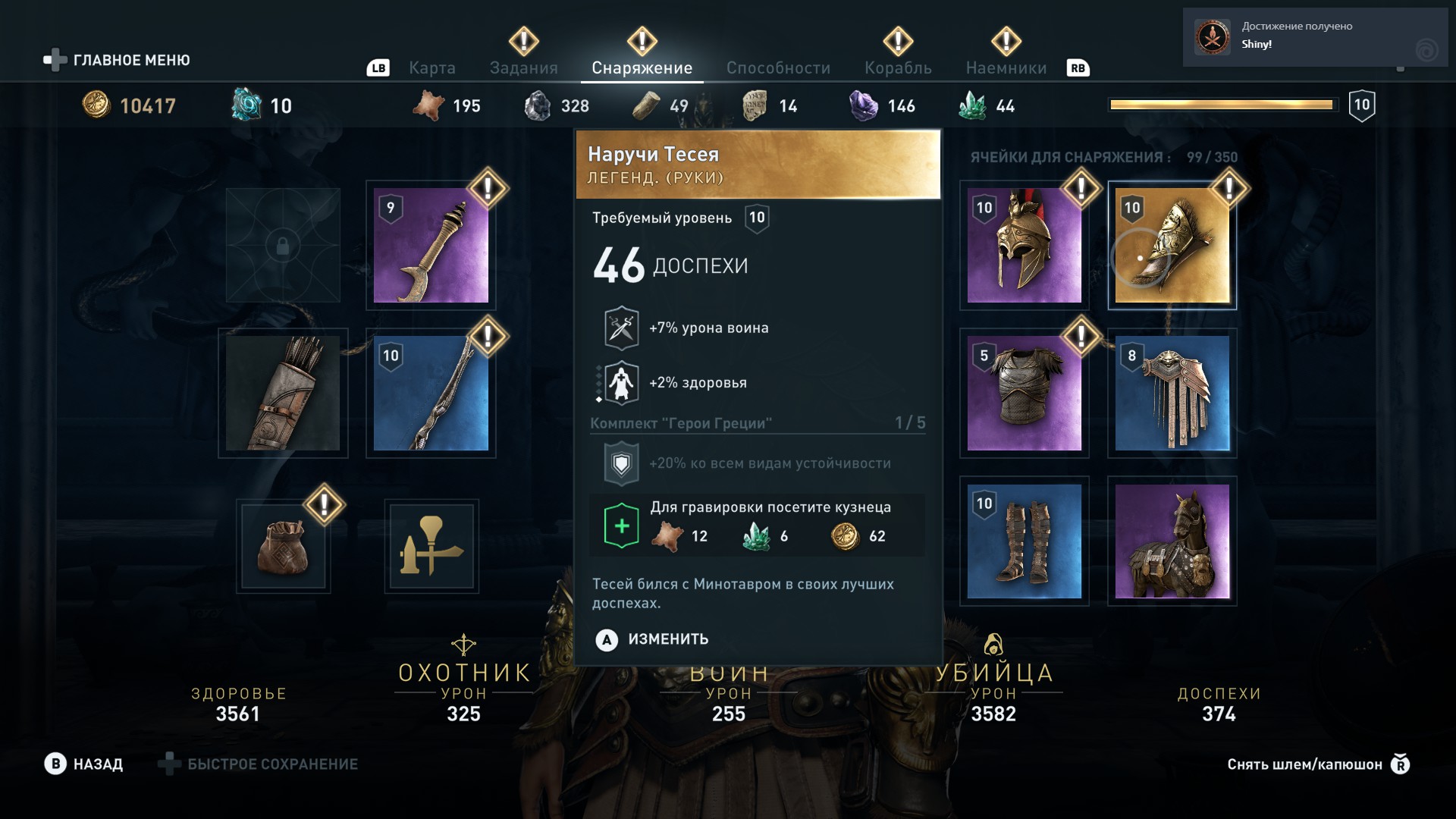Switch to the Карта tab
This screenshot has width=1456, height=819.
coord(432,67)
